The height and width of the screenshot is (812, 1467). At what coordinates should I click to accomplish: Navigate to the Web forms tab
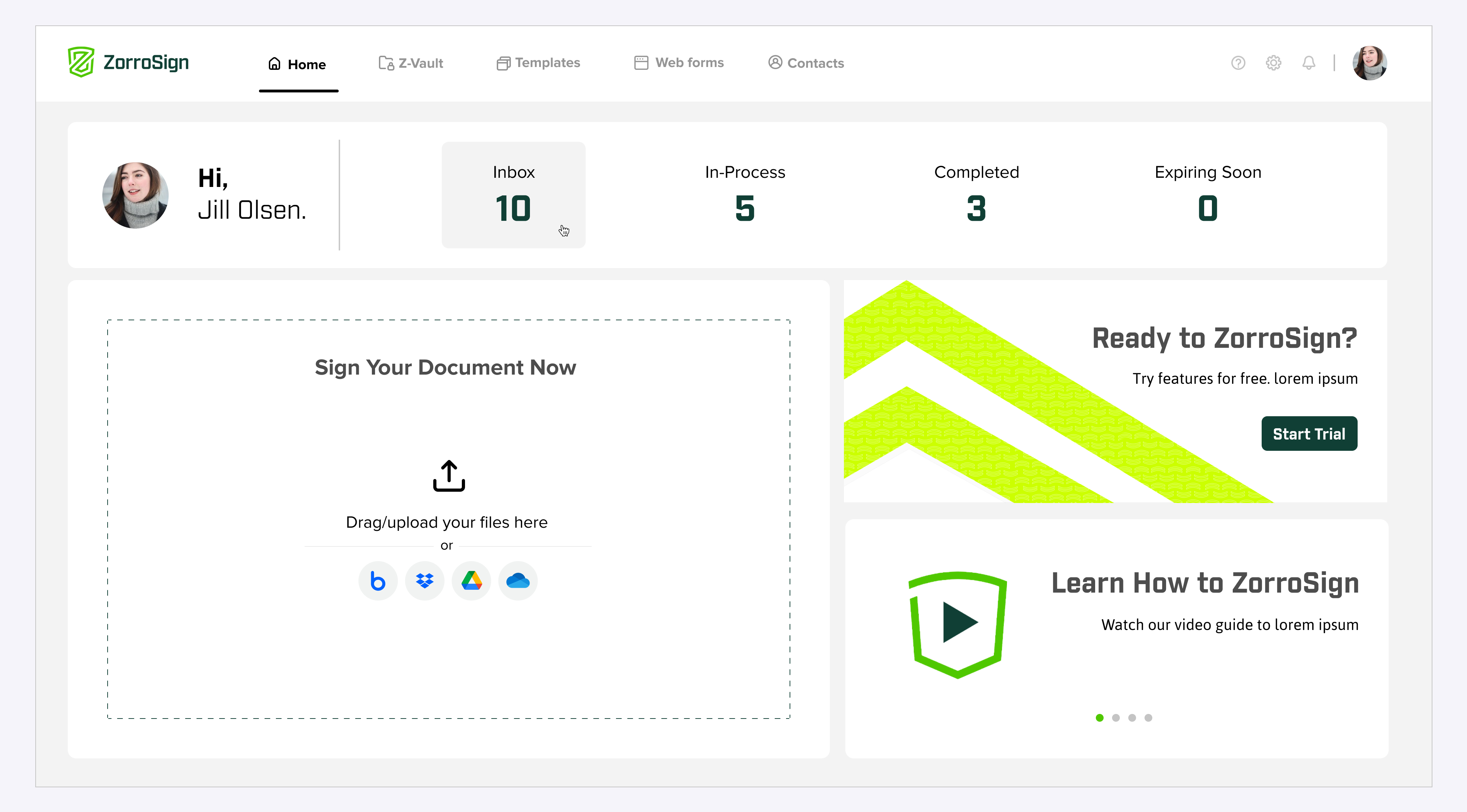[x=679, y=63]
